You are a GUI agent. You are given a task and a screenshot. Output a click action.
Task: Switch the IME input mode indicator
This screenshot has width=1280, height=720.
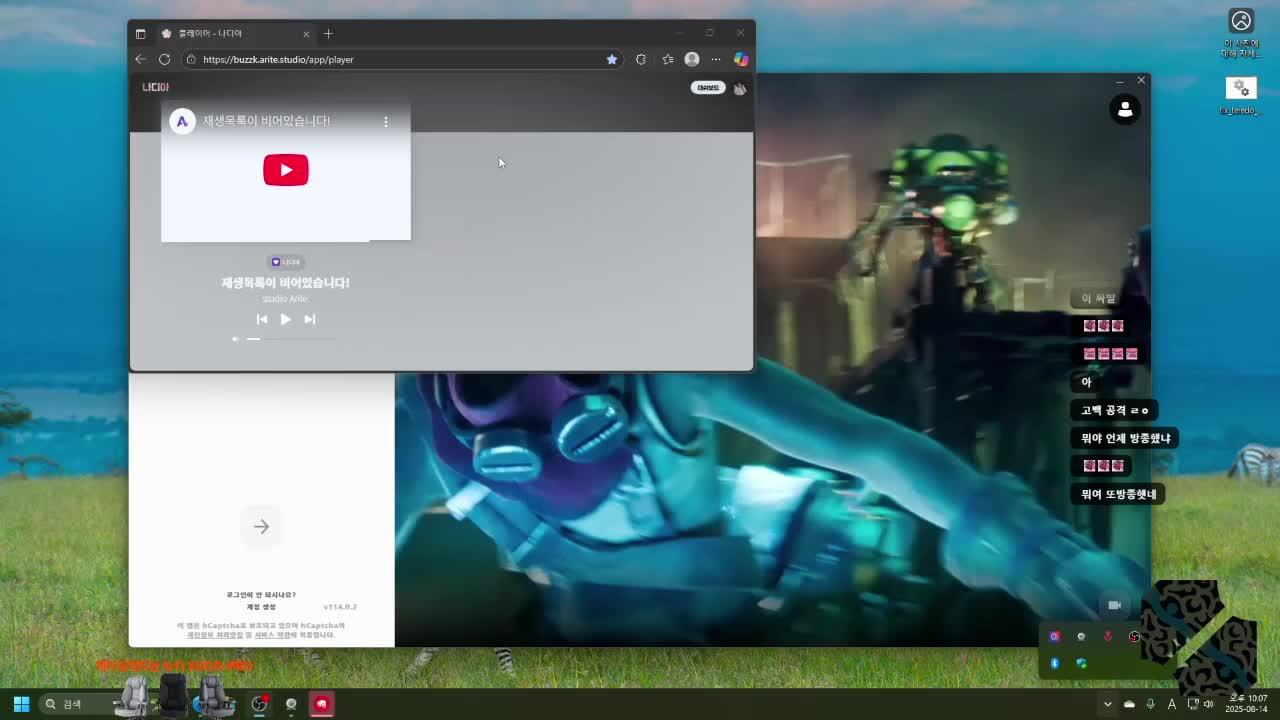[1172, 704]
